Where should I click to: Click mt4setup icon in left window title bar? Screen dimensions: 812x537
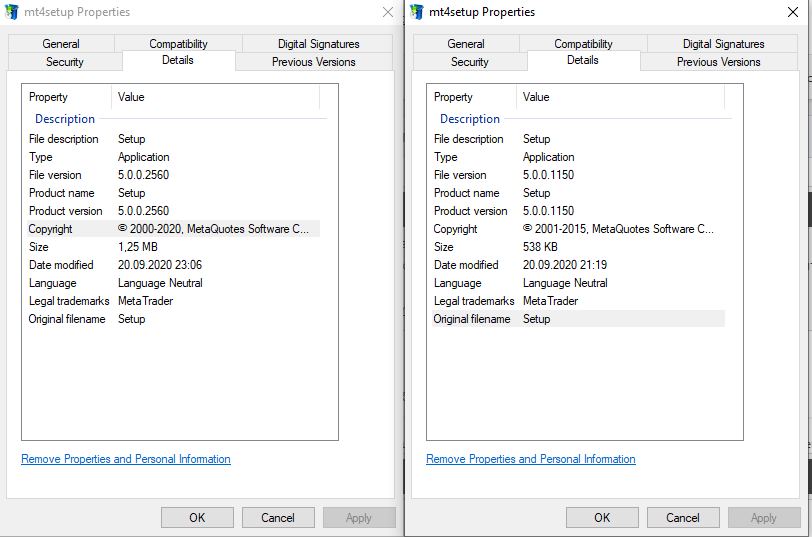pos(11,12)
